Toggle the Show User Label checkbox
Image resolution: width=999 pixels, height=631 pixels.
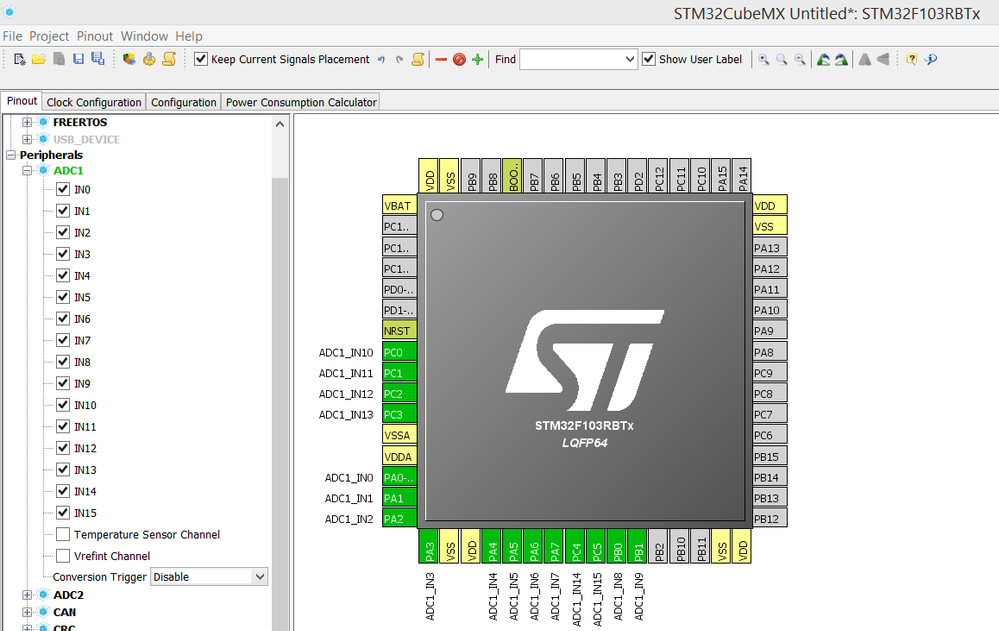click(x=649, y=59)
